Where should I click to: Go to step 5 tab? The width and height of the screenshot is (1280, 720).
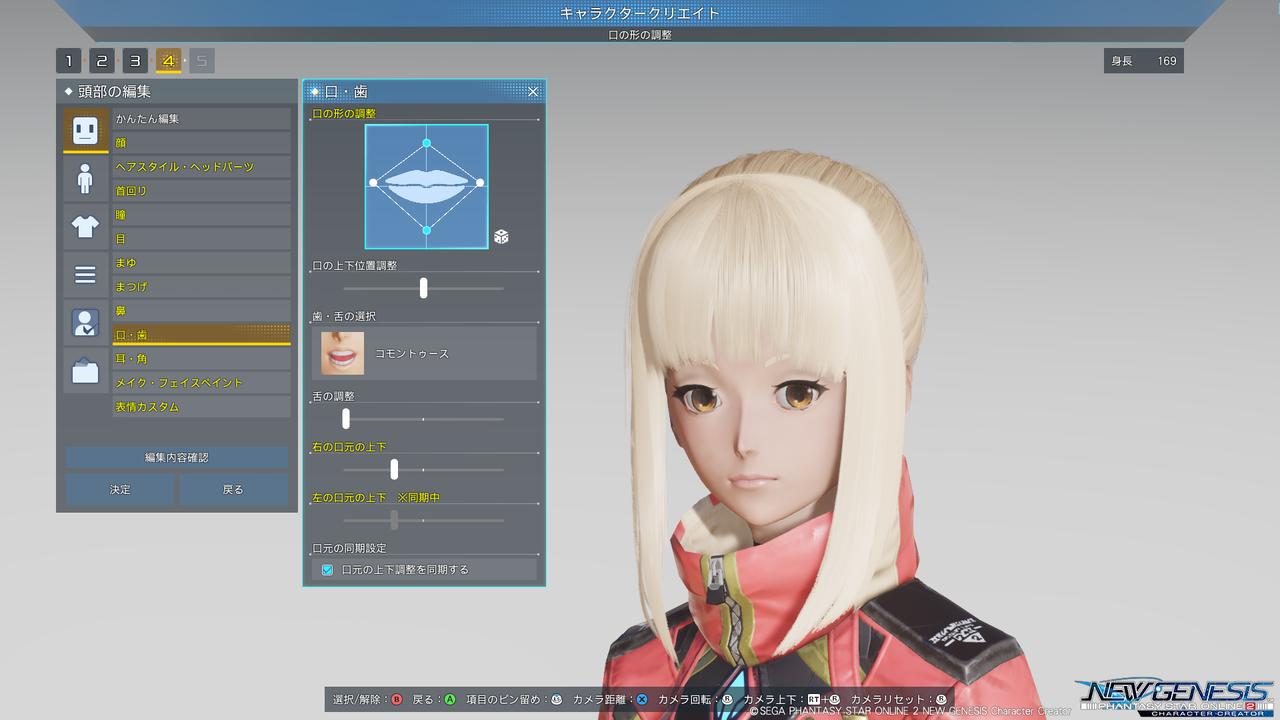(202, 61)
